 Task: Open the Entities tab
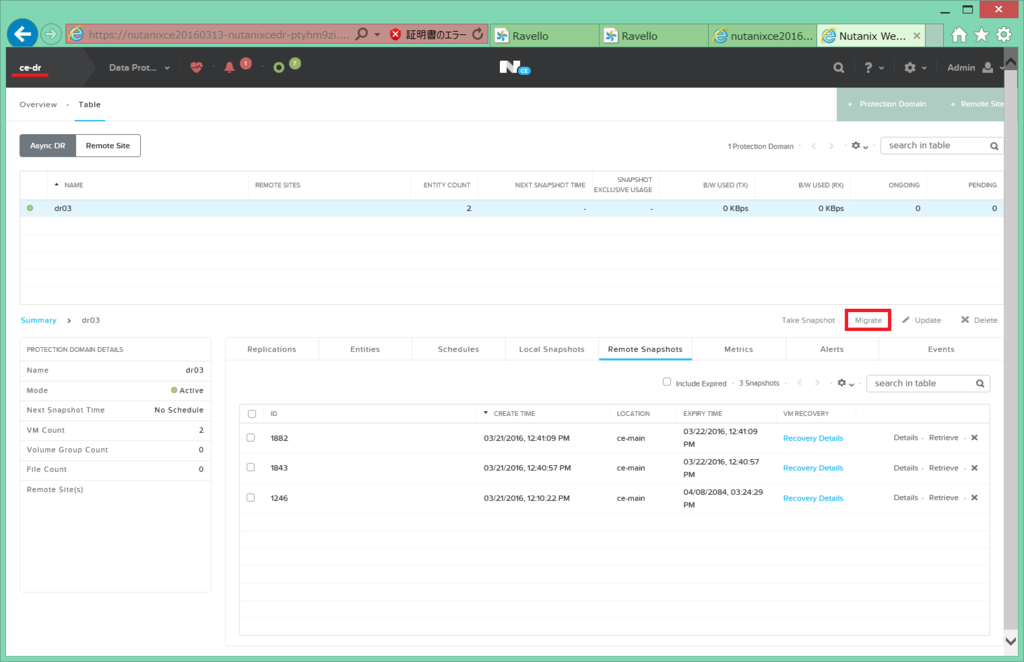click(x=365, y=349)
